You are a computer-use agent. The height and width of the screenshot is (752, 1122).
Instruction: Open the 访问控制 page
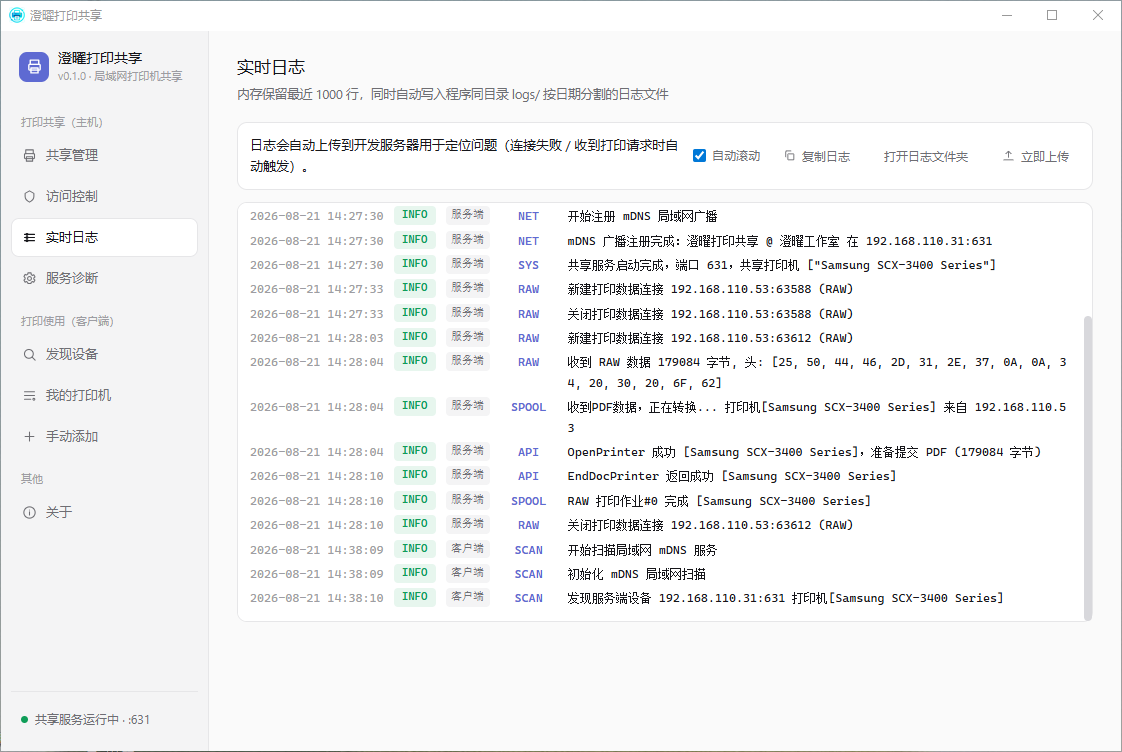(x=104, y=196)
